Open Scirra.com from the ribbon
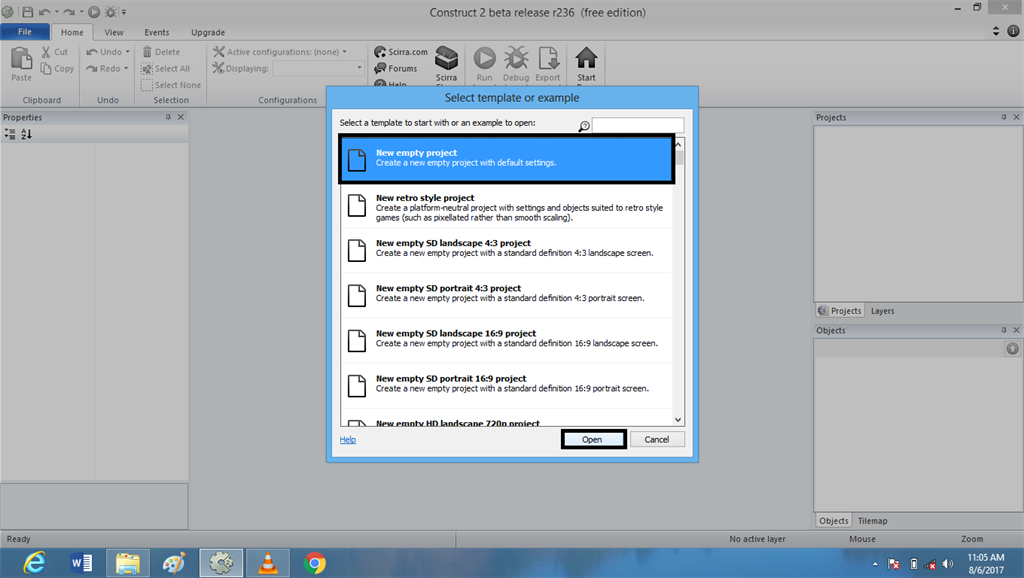 pos(400,51)
